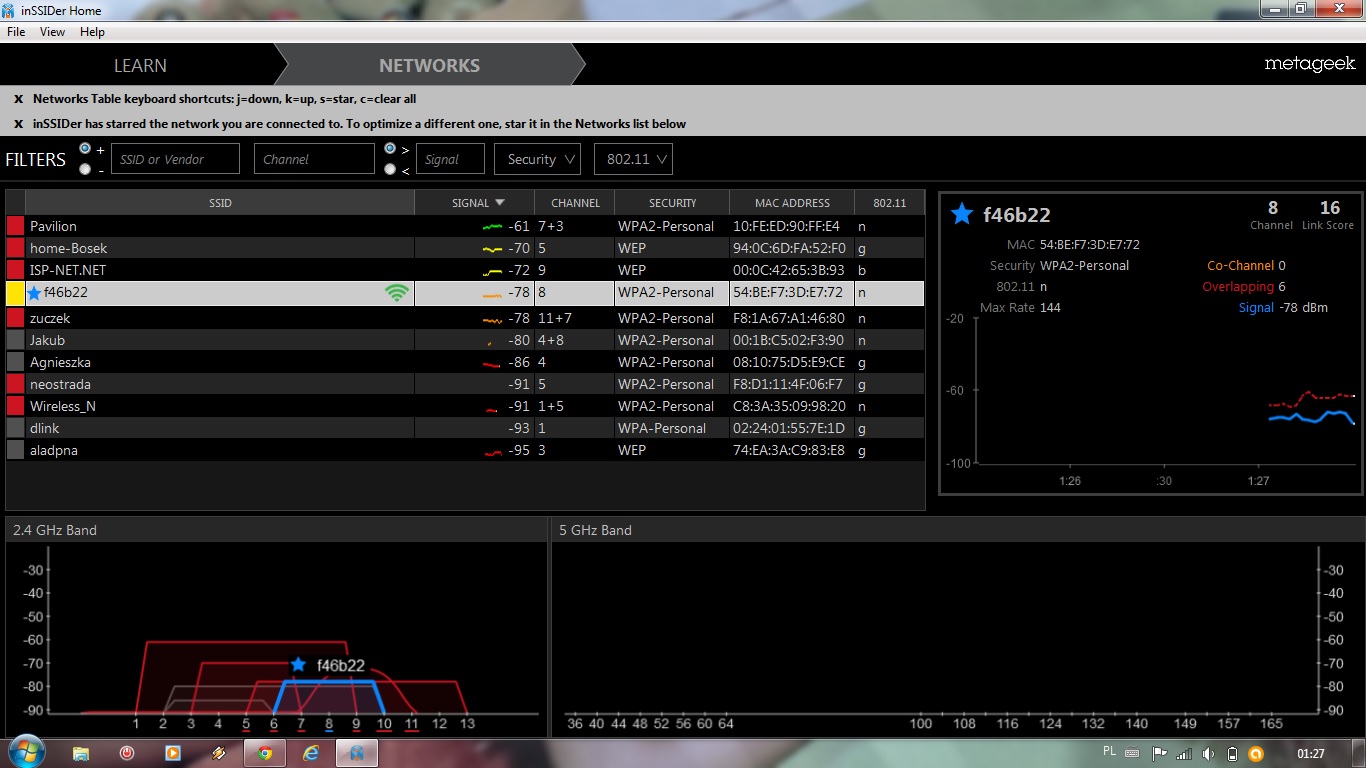Click the signal sparkline in the zuczek row
This screenshot has height=768, width=1366.
[492, 319]
